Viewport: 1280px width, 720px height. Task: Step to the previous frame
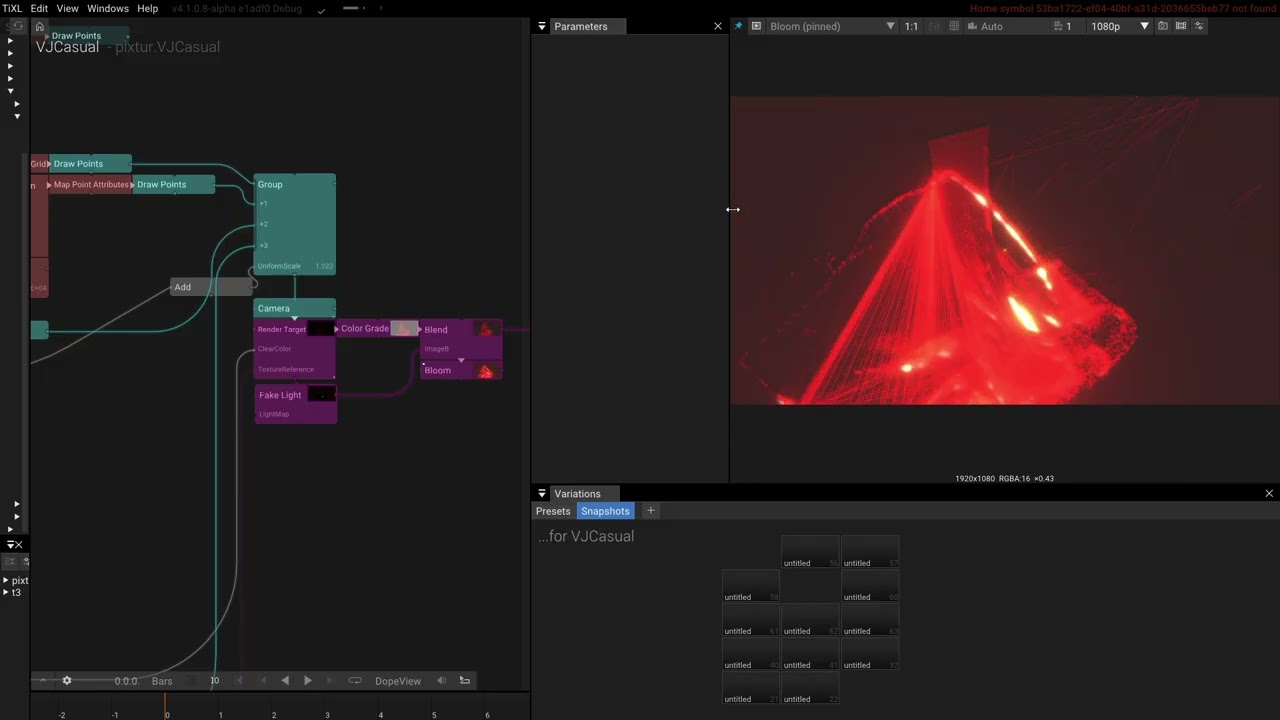(x=263, y=681)
